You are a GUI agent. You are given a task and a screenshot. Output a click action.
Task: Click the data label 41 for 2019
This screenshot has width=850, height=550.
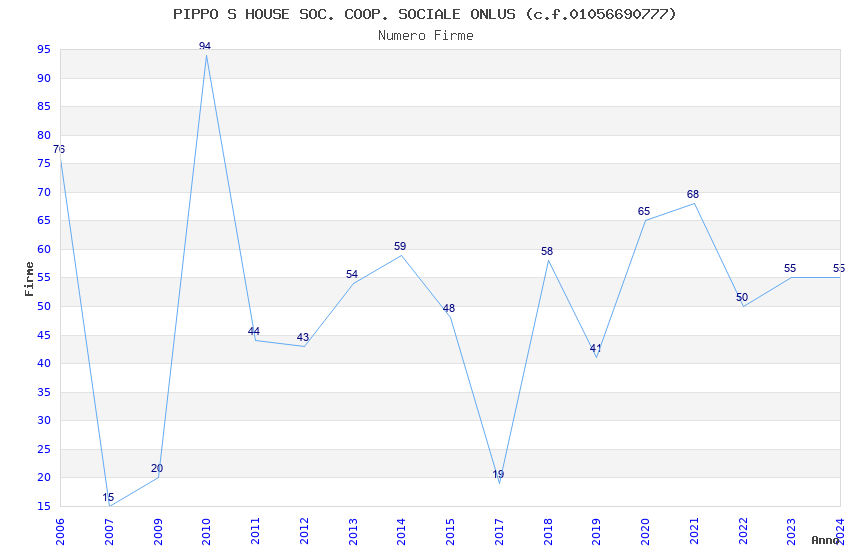tap(596, 348)
